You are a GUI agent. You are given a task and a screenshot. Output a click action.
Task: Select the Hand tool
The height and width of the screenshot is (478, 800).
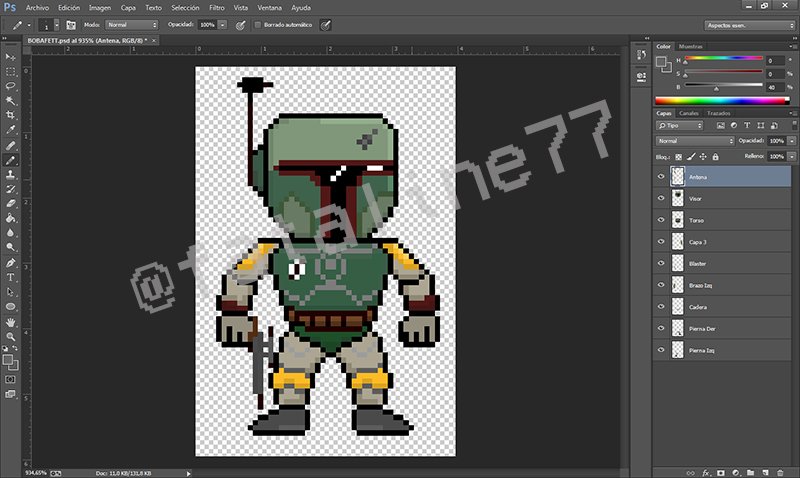10,322
